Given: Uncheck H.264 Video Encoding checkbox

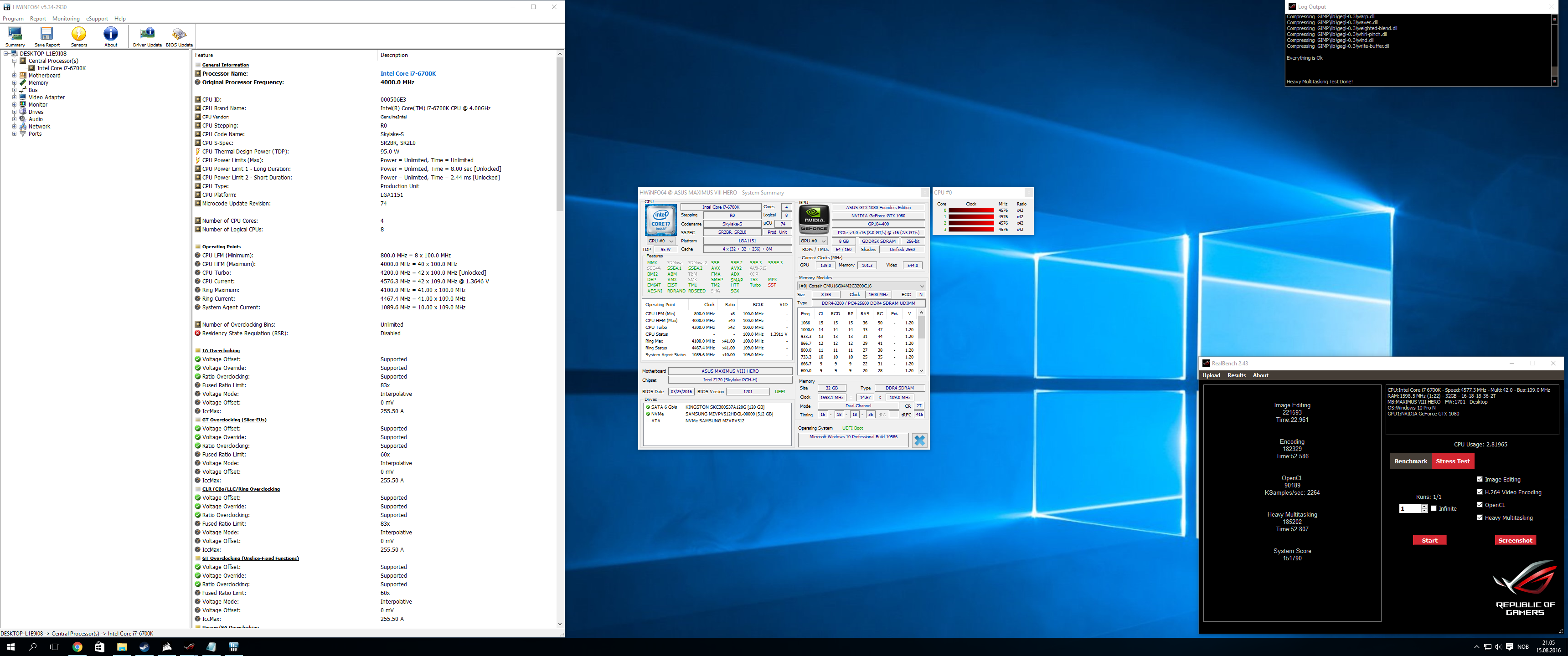Looking at the screenshot, I should [x=1480, y=492].
